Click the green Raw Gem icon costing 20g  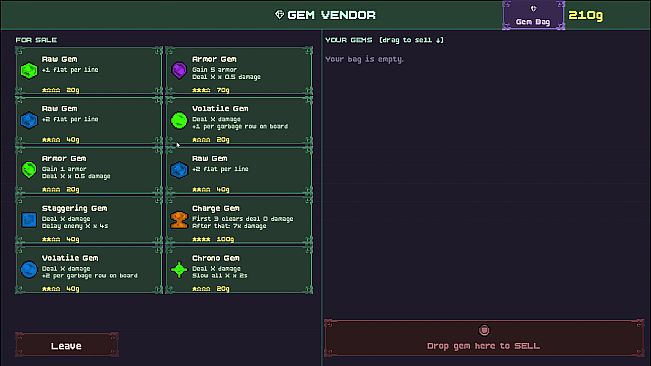(29, 71)
